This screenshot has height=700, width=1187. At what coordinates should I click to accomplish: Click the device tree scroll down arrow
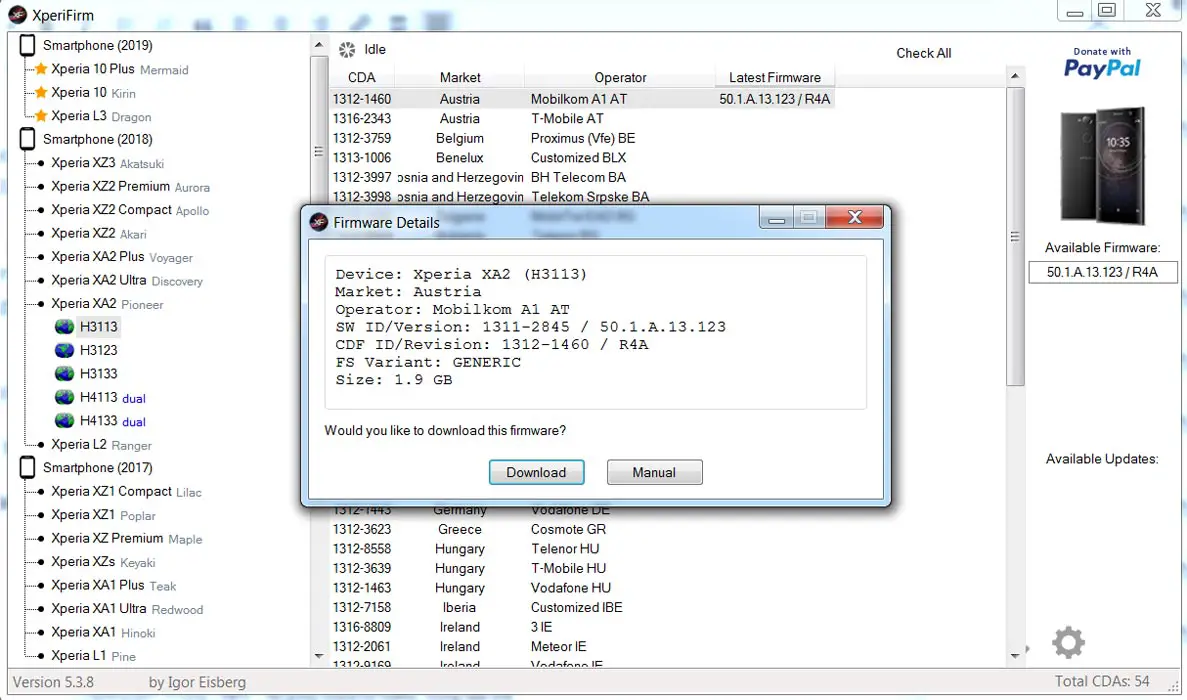coord(319,656)
